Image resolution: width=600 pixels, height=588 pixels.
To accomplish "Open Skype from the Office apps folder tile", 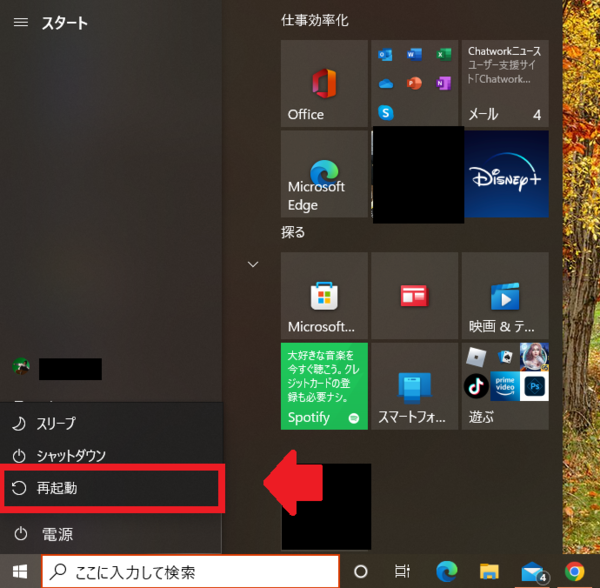I will 386,113.
